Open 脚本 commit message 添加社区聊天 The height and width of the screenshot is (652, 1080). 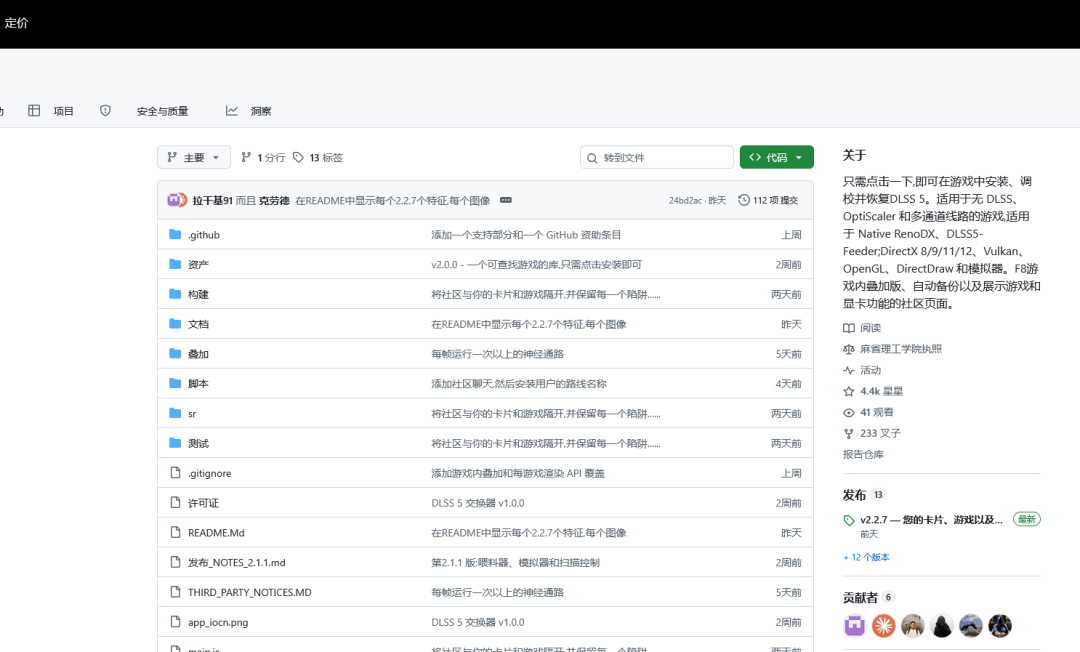pos(519,383)
